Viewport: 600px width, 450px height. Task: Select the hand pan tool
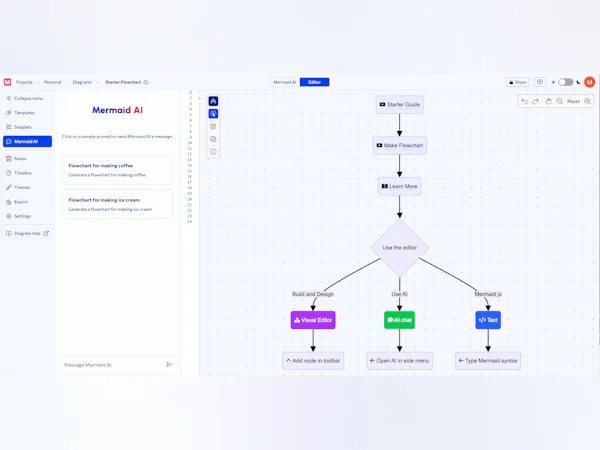[x=548, y=101]
